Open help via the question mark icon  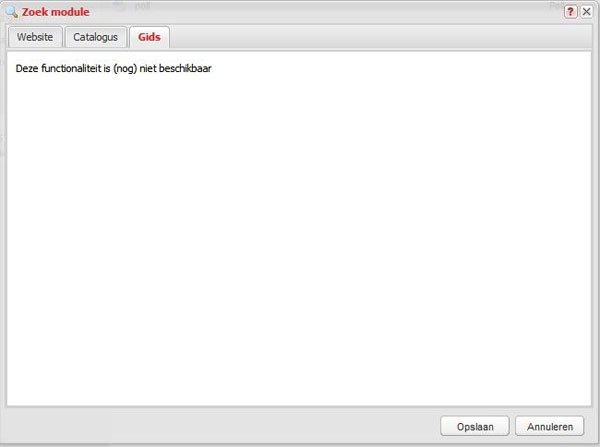click(x=570, y=12)
